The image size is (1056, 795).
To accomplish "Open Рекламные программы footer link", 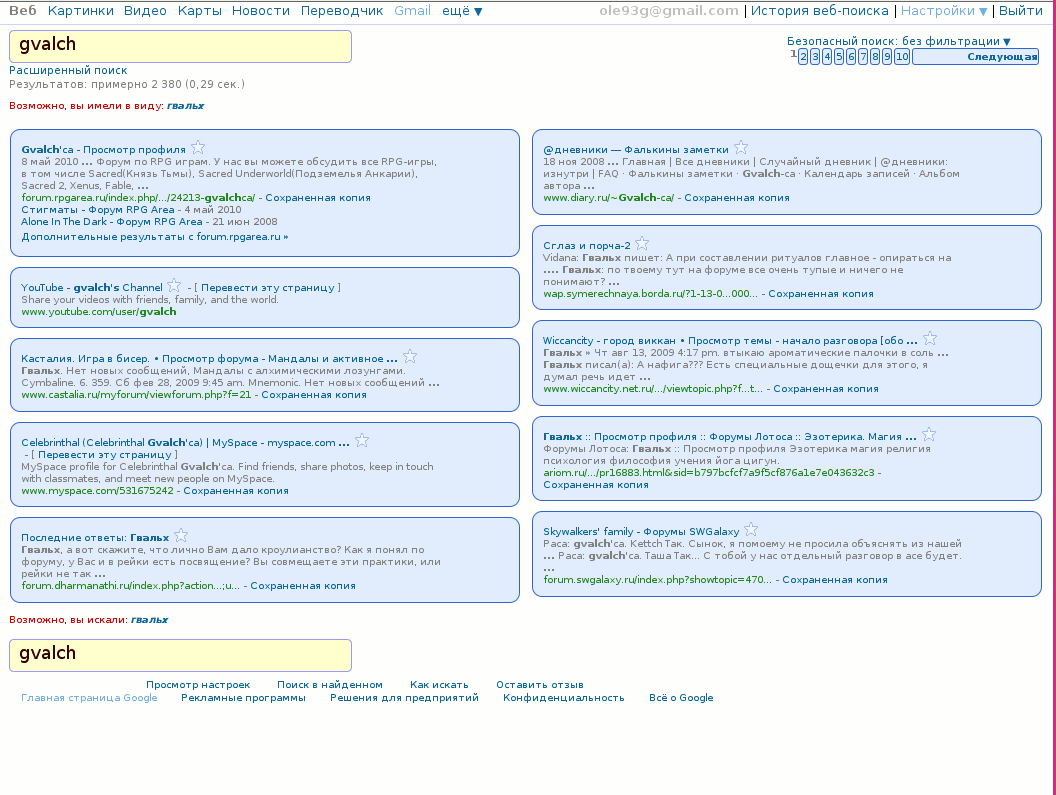I will 243,698.
